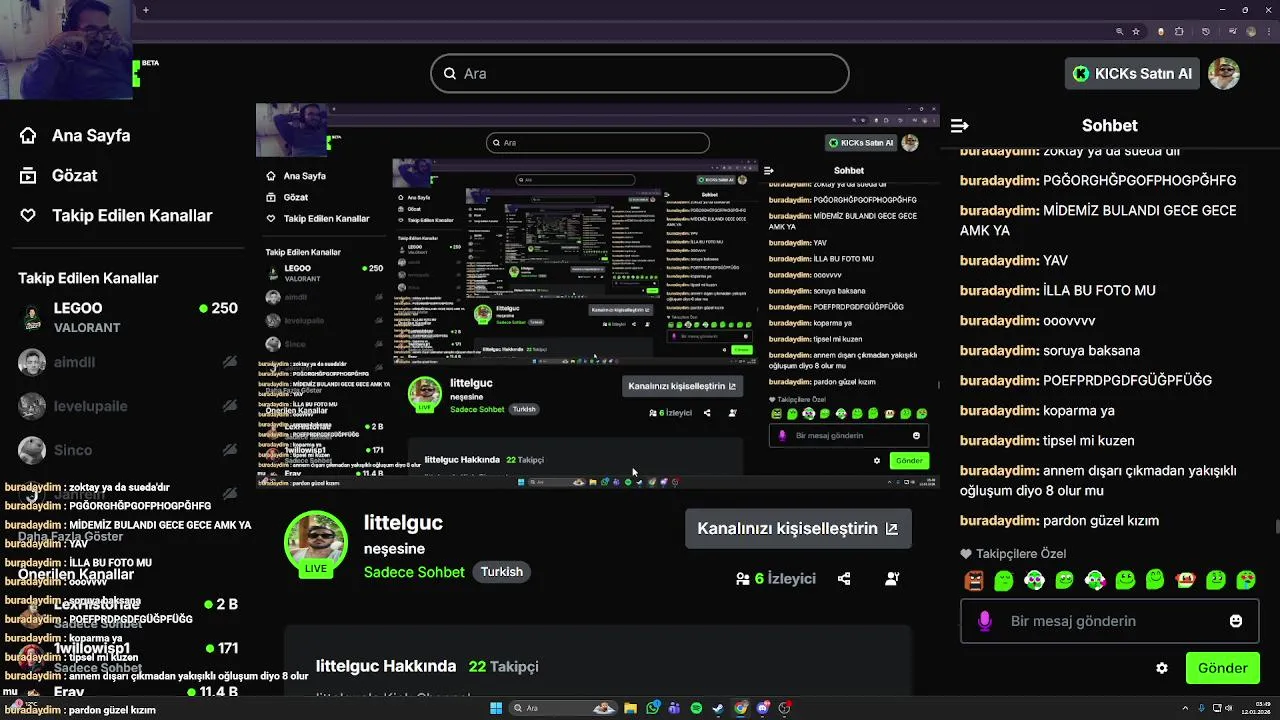The width and height of the screenshot is (1280, 720).
Task: Open the Sinco channel
Action: [128, 450]
